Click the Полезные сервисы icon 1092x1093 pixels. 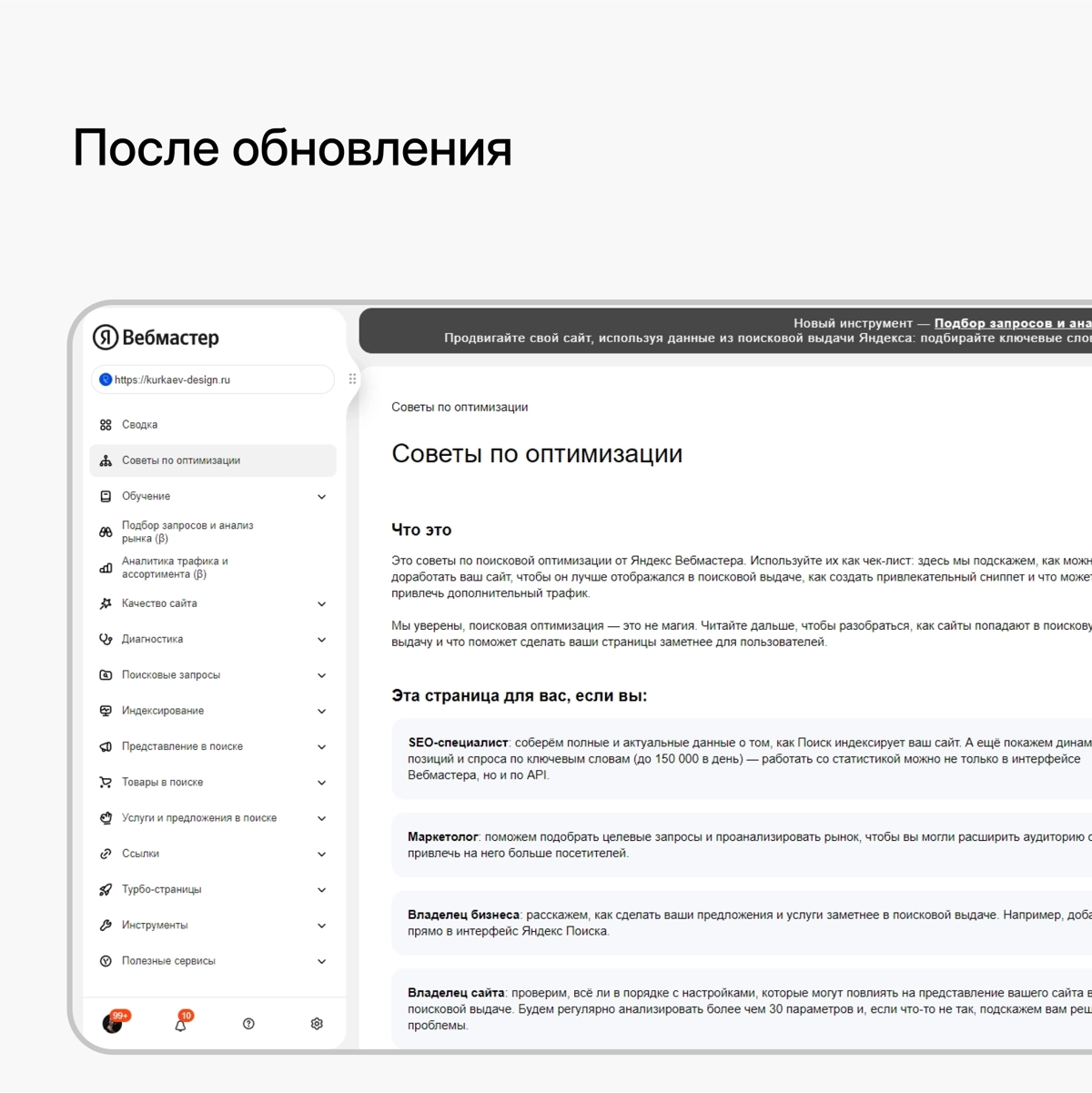tap(106, 961)
